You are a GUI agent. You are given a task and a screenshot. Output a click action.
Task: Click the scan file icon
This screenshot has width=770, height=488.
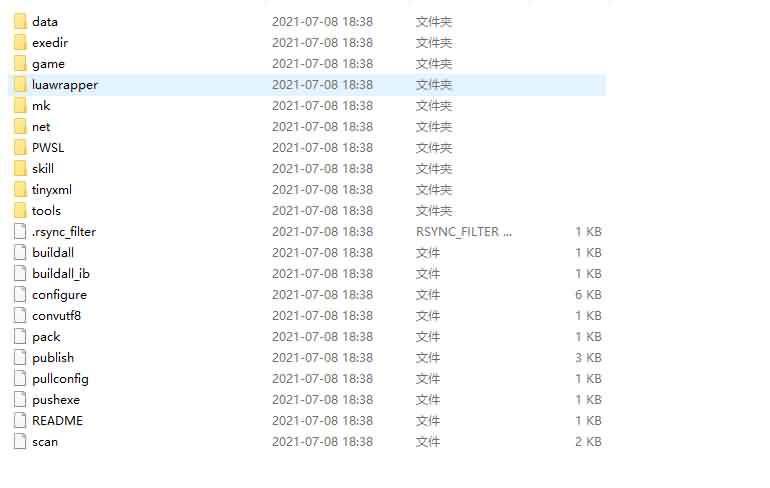(20, 442)
